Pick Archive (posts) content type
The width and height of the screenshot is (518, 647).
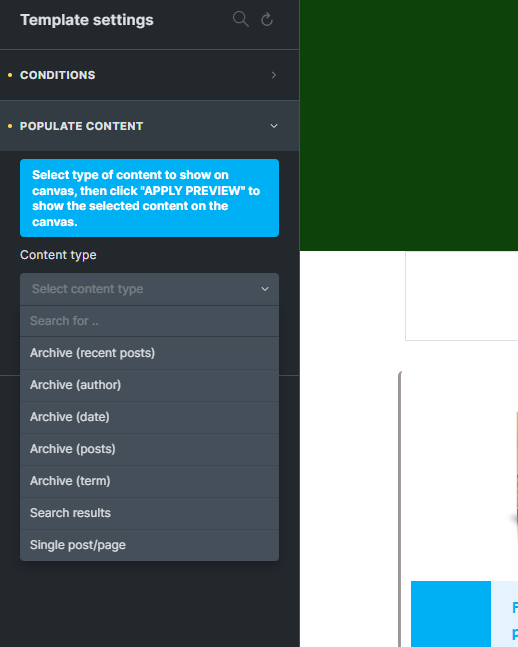(149, 449)
